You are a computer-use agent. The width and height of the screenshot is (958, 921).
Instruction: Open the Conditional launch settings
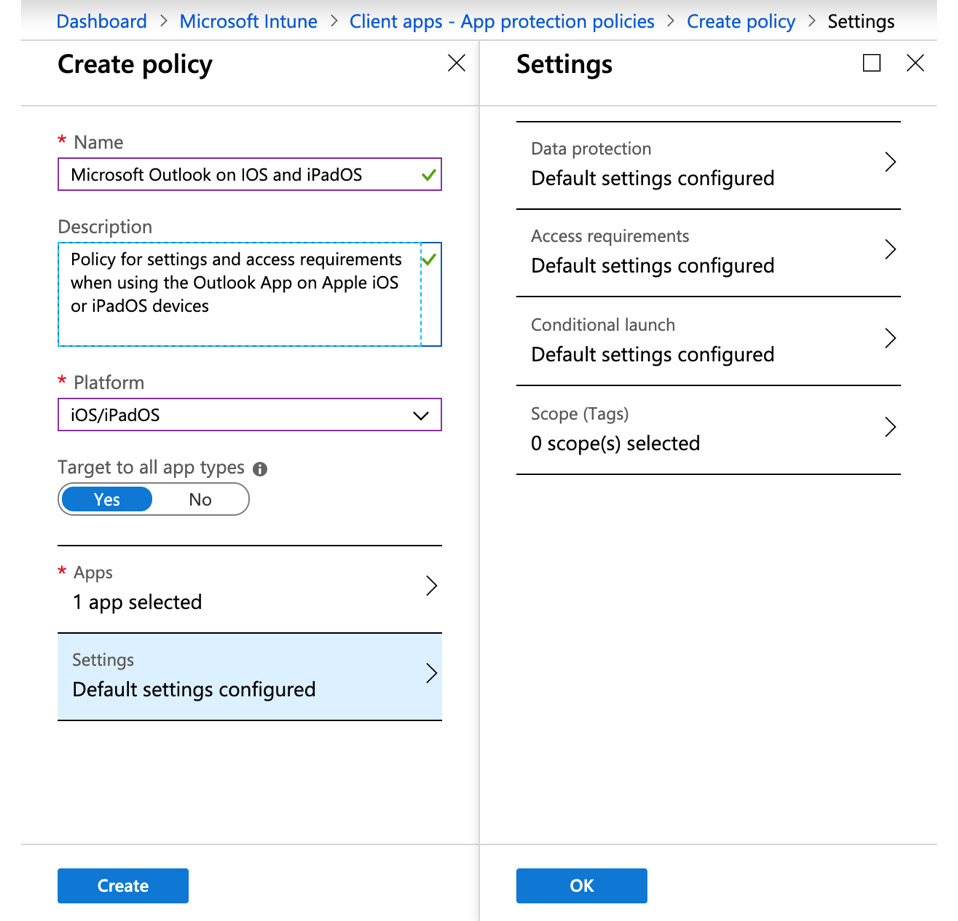708,341
